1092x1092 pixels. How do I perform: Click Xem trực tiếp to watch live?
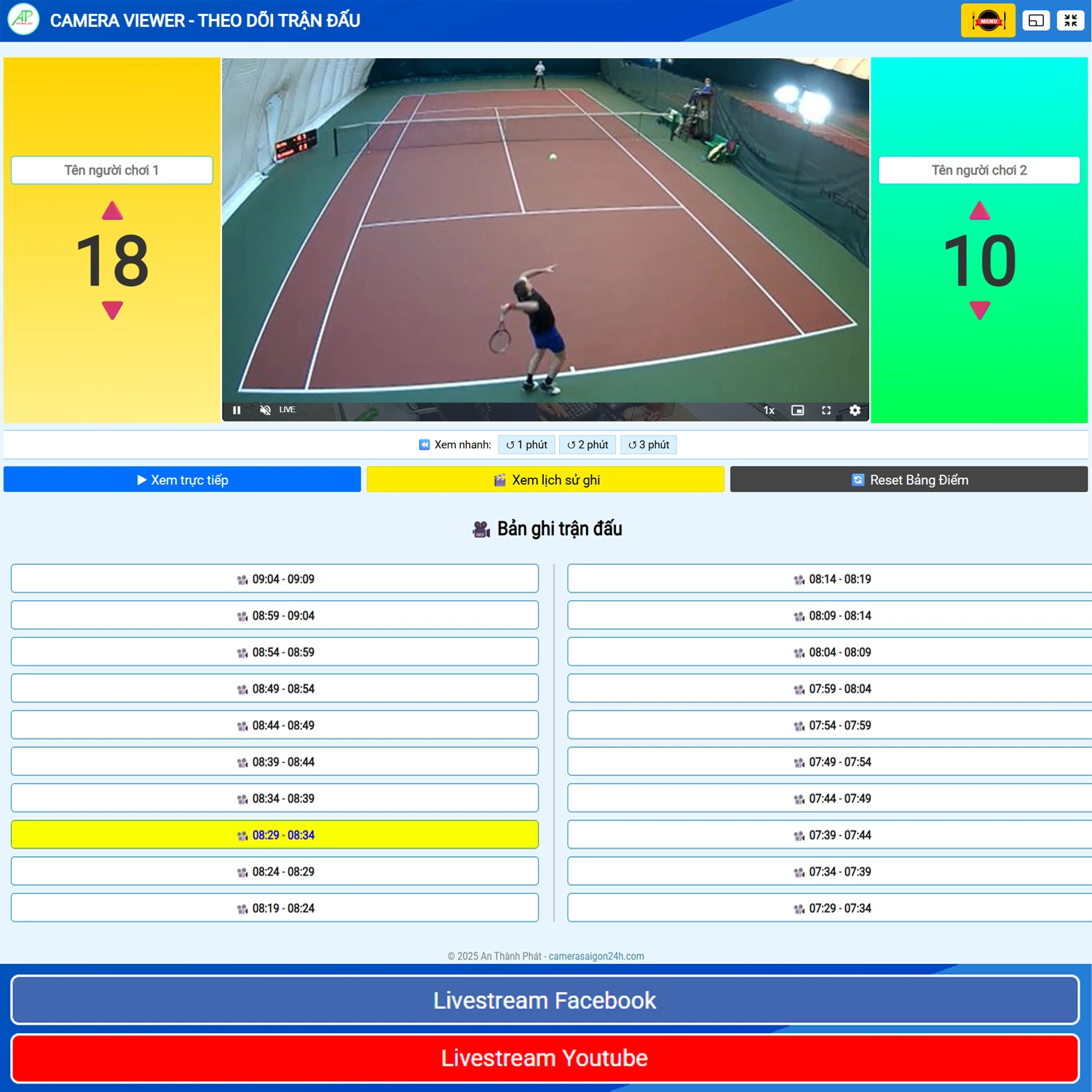[x=182, y=479]
